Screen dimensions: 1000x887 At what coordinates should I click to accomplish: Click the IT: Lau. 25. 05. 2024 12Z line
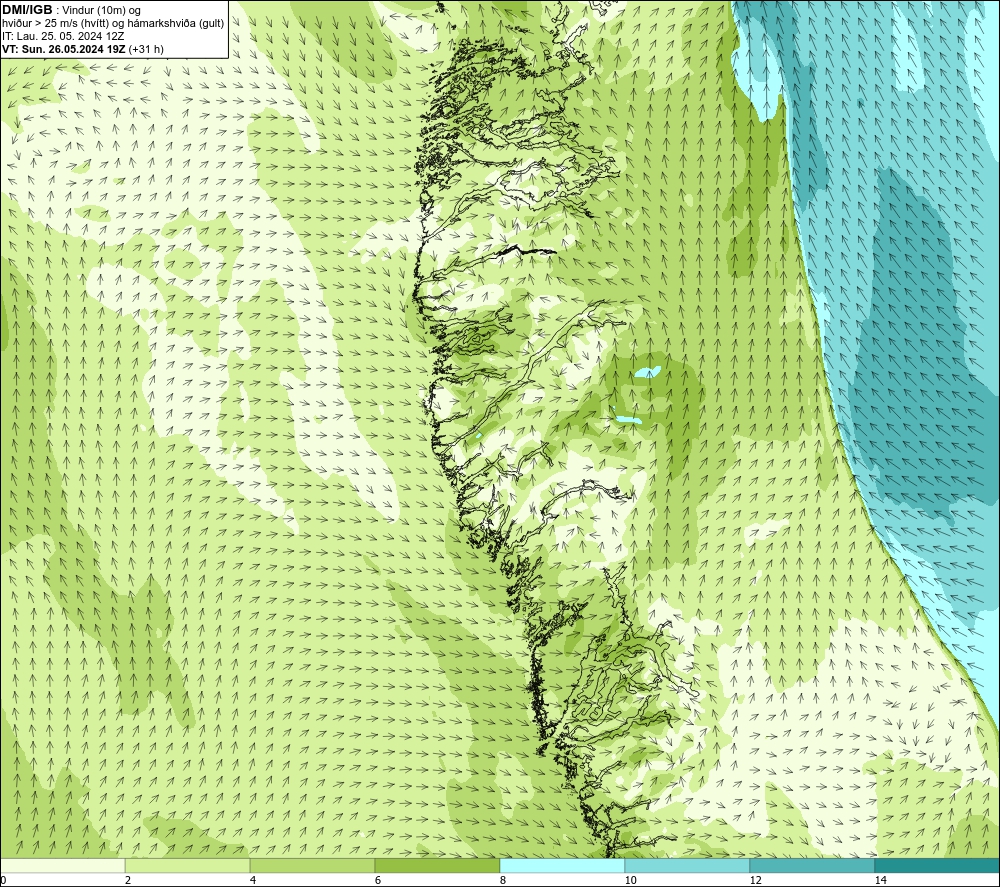(63, 36)
